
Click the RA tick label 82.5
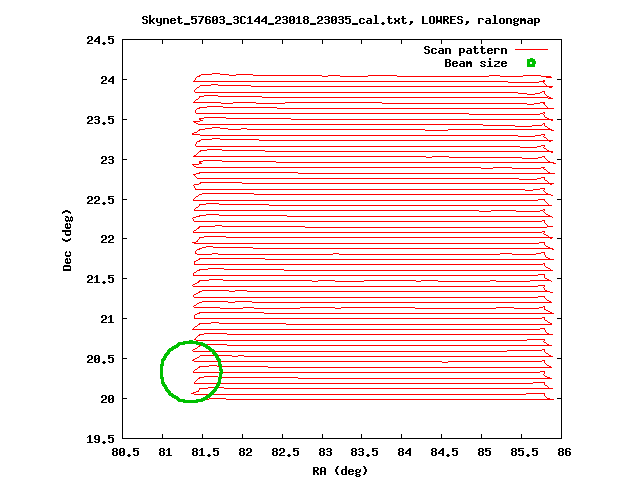click(285, 452)
